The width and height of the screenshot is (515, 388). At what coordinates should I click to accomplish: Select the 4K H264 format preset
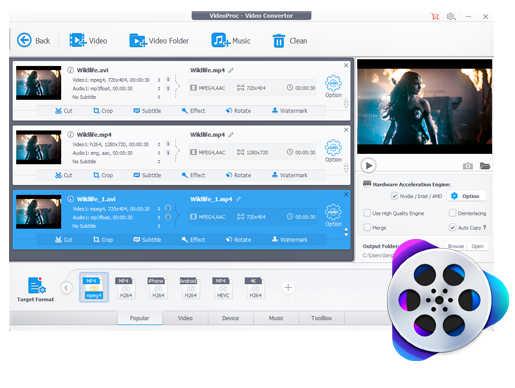[255, 287]
